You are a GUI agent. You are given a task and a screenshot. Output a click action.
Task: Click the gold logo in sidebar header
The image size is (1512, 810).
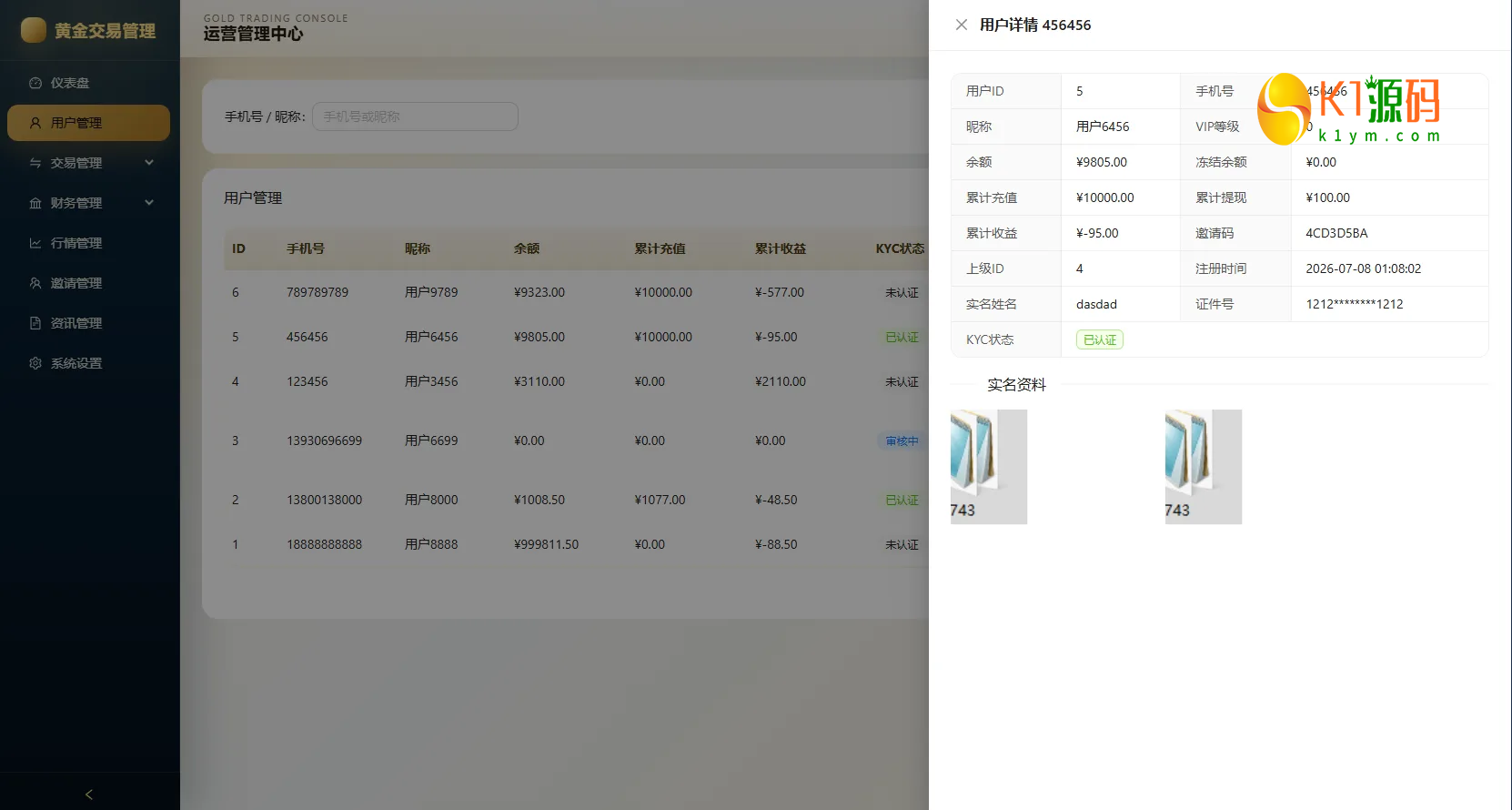(x=34, y=30)
